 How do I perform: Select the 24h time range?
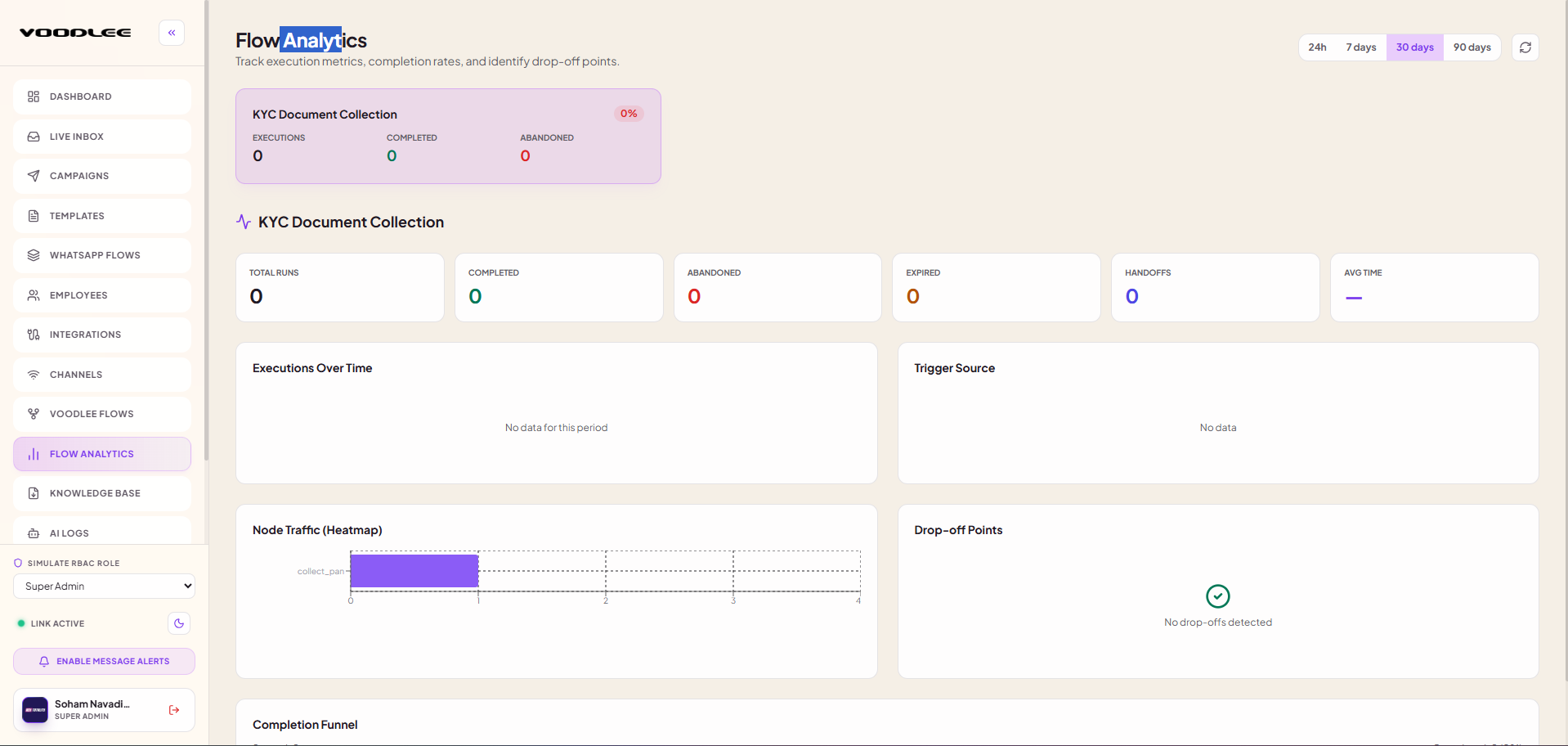[x=1317, y=47]
